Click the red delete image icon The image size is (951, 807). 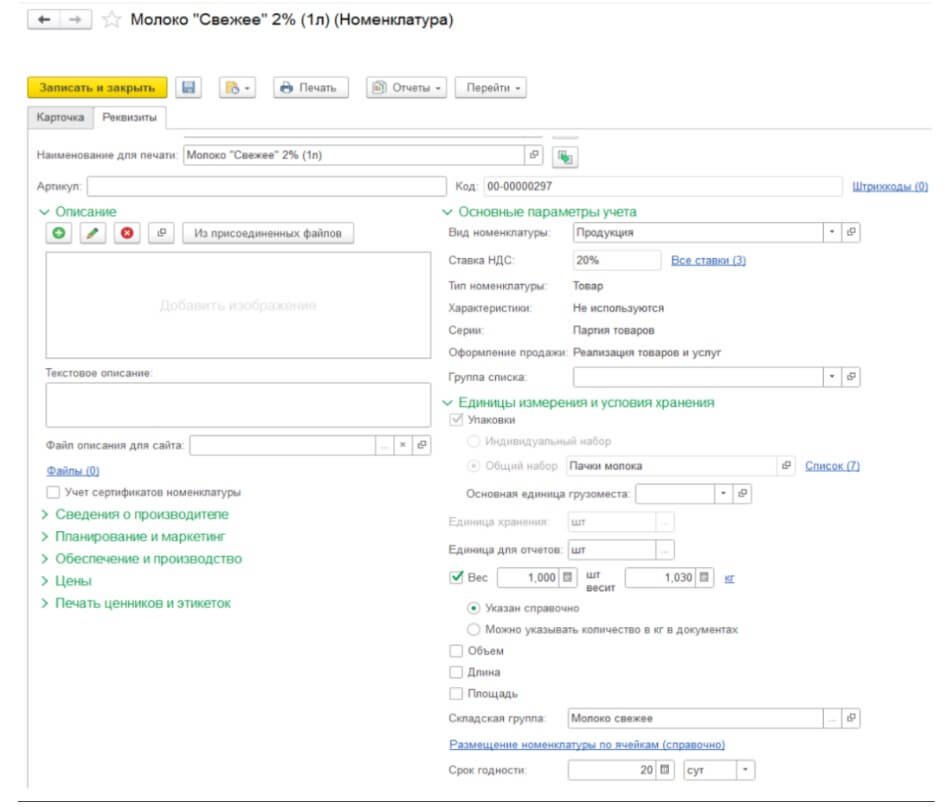point(127,233)
